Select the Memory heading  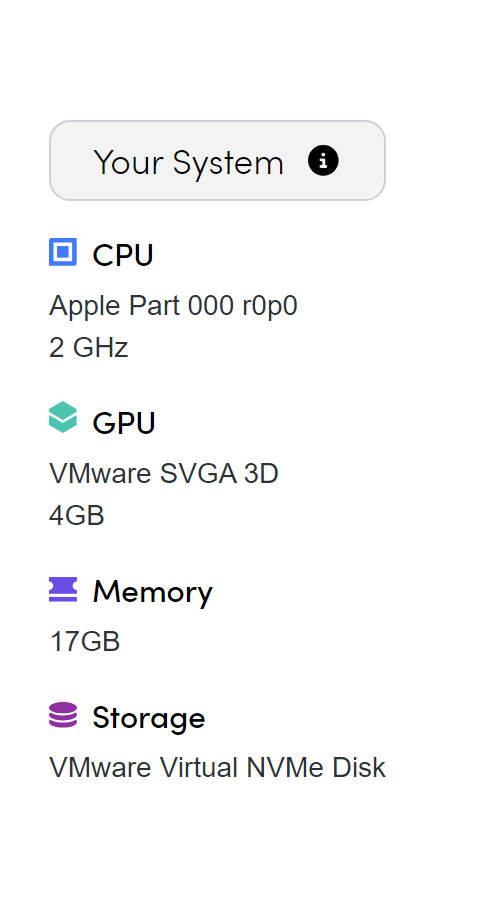153,592
